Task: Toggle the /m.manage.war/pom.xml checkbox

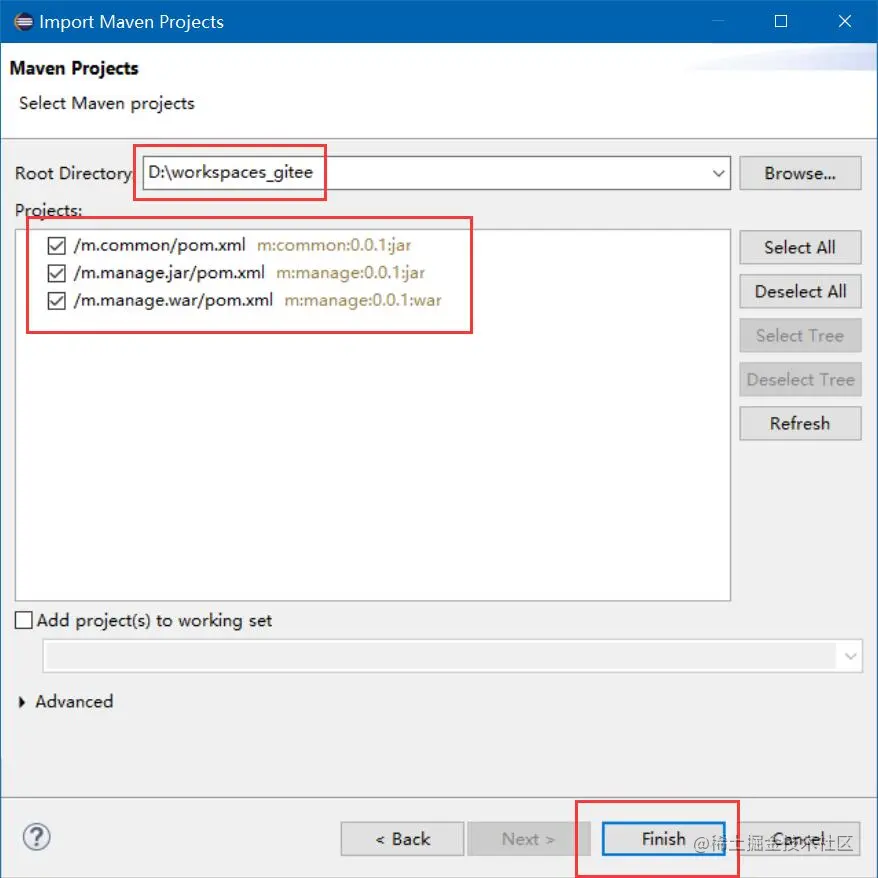Action: point(57,301)
